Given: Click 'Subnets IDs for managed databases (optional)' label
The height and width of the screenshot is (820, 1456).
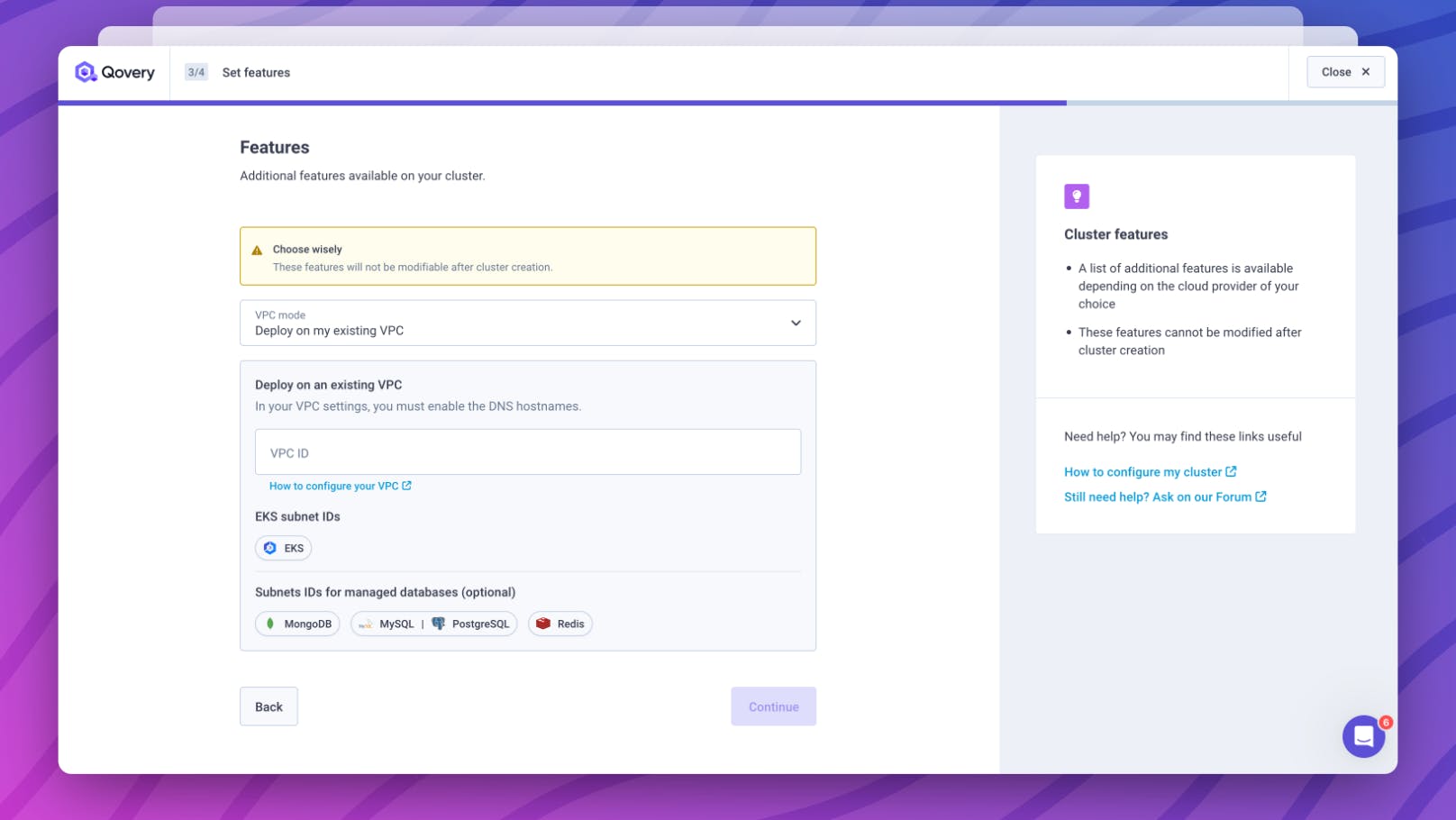Looking at the screenshot, I should [x=386, y=592].
